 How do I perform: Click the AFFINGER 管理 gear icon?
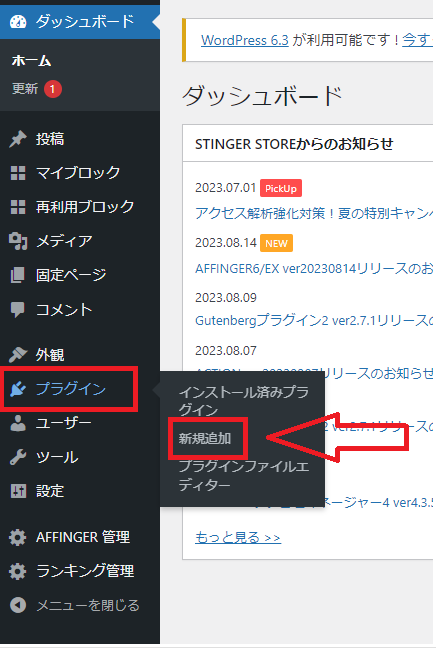[x=18, y=537]
